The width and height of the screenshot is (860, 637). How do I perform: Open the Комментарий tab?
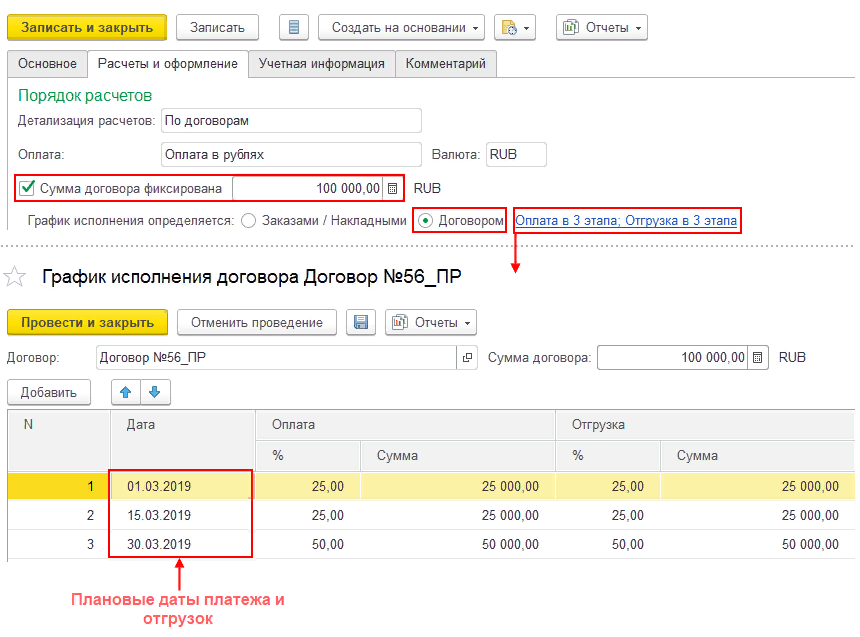pyautogui.click(x=446, y=64)
